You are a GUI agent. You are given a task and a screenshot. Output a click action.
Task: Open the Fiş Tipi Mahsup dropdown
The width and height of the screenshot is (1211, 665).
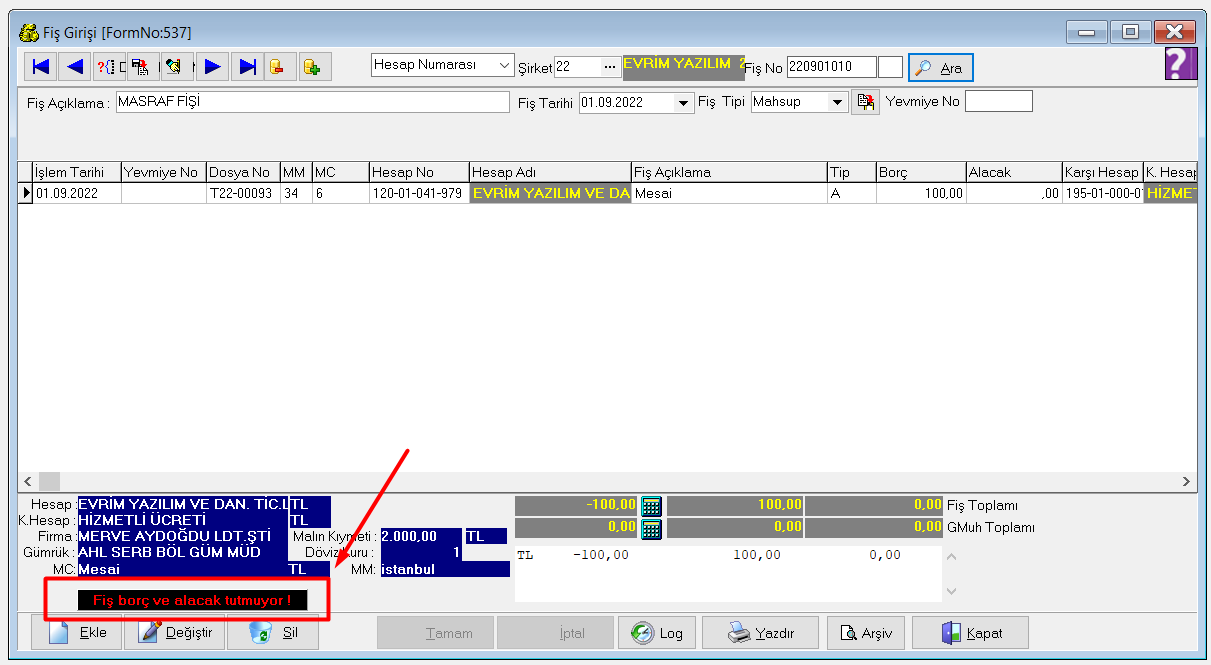click(x=837, y=102)
